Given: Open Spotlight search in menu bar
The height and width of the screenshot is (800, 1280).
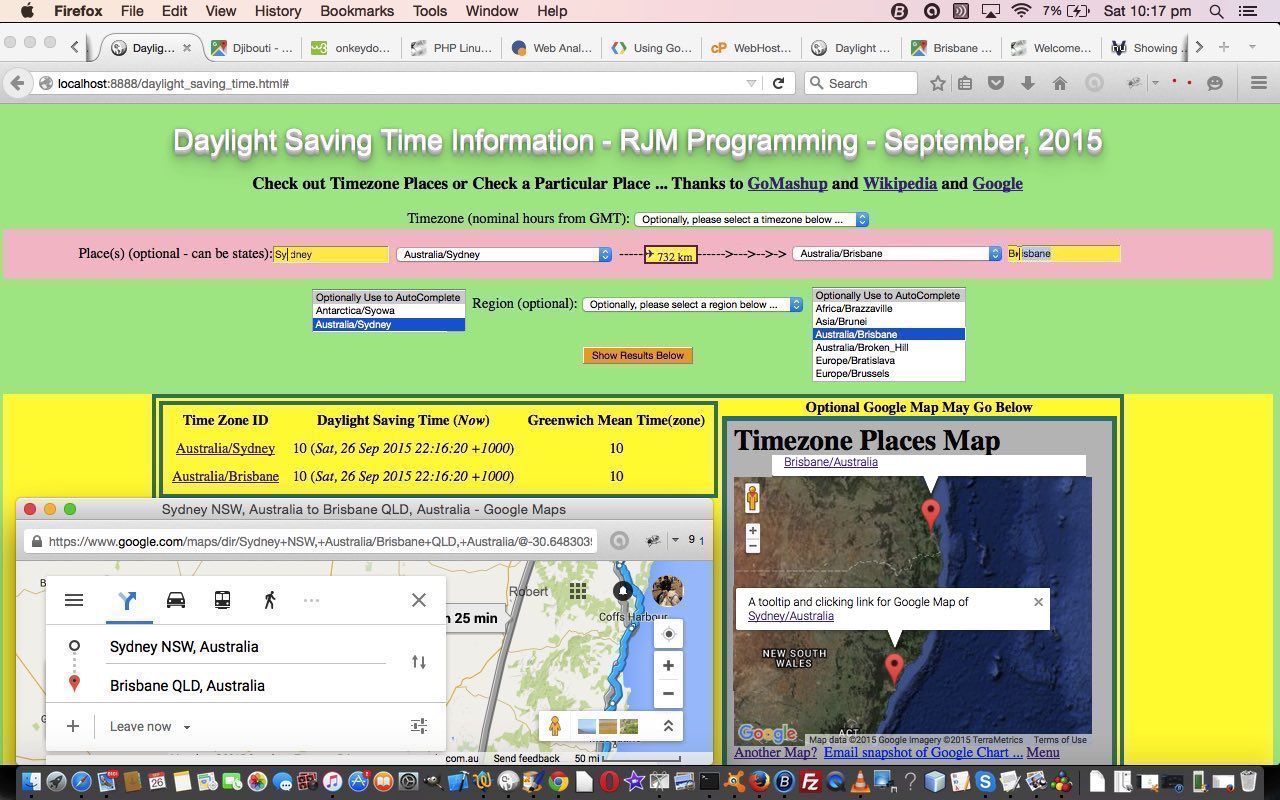Looking at the screenshot, I should coord(1217,11).
